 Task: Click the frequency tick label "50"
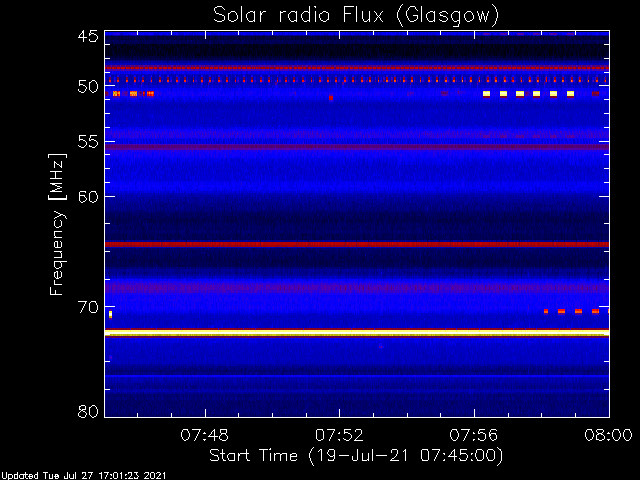tap(88, 87)
